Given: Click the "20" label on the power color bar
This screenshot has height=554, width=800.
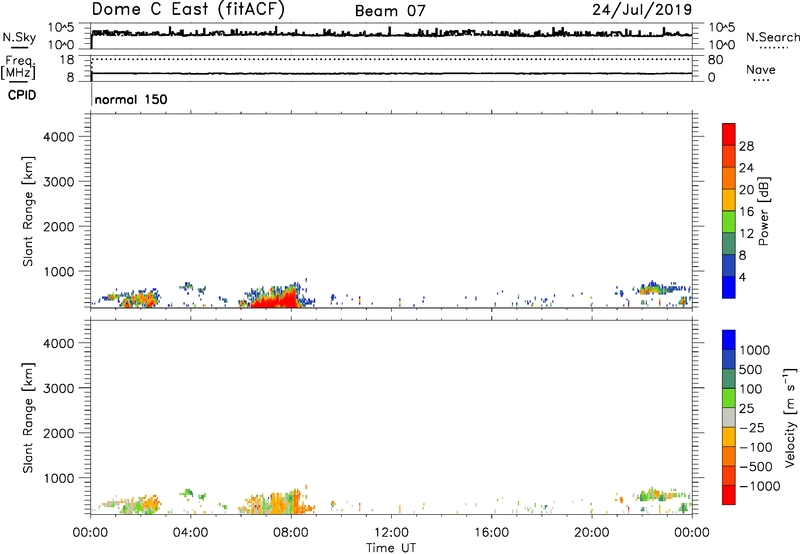Looking at the screenshot, I should [746, 190].
